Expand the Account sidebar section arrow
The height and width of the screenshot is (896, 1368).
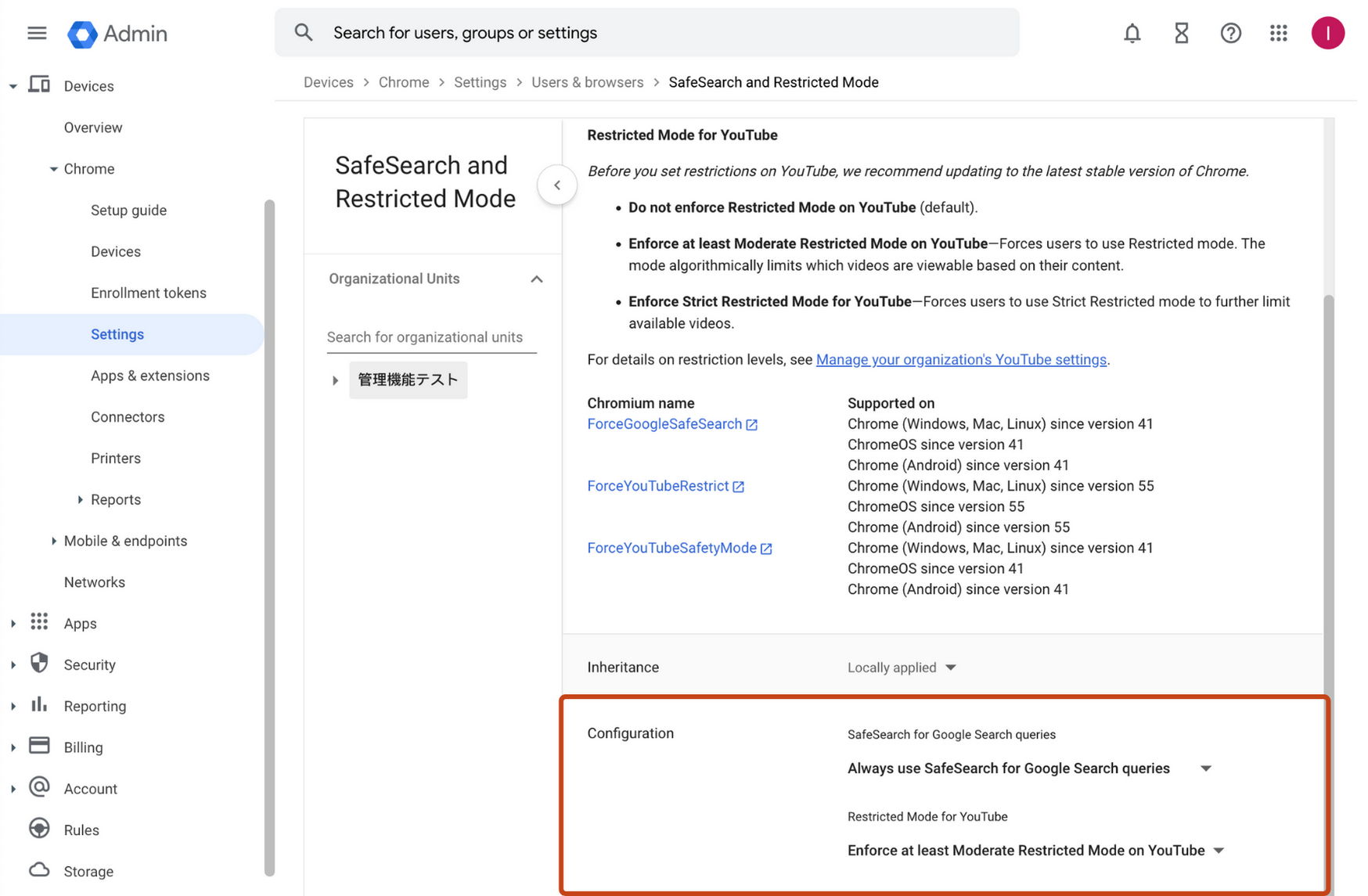pos(13,789)
